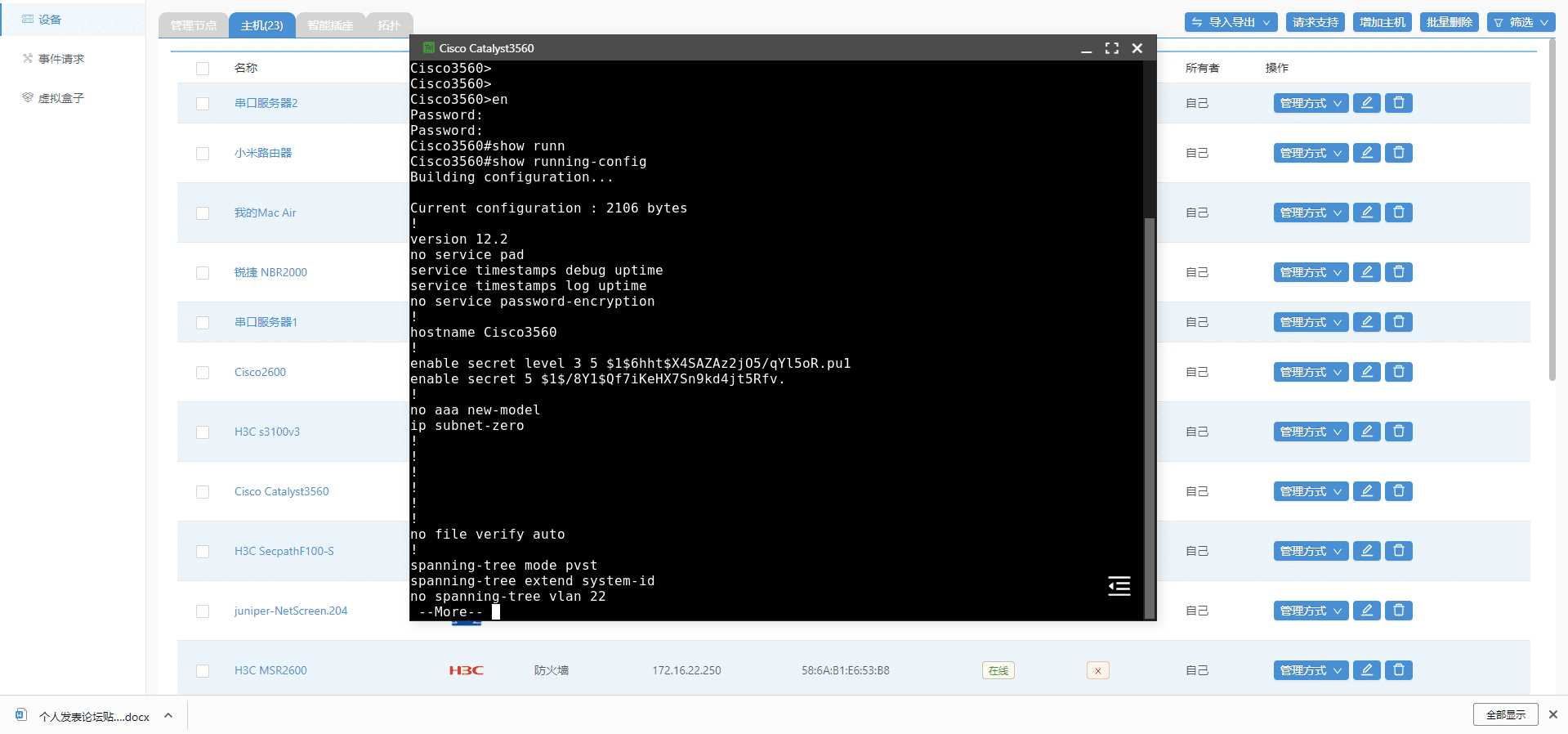This screenshot has width=1568, height=734.
Task: Delete the H3C s3100v3 host entry
Action: coord(1398,432)
